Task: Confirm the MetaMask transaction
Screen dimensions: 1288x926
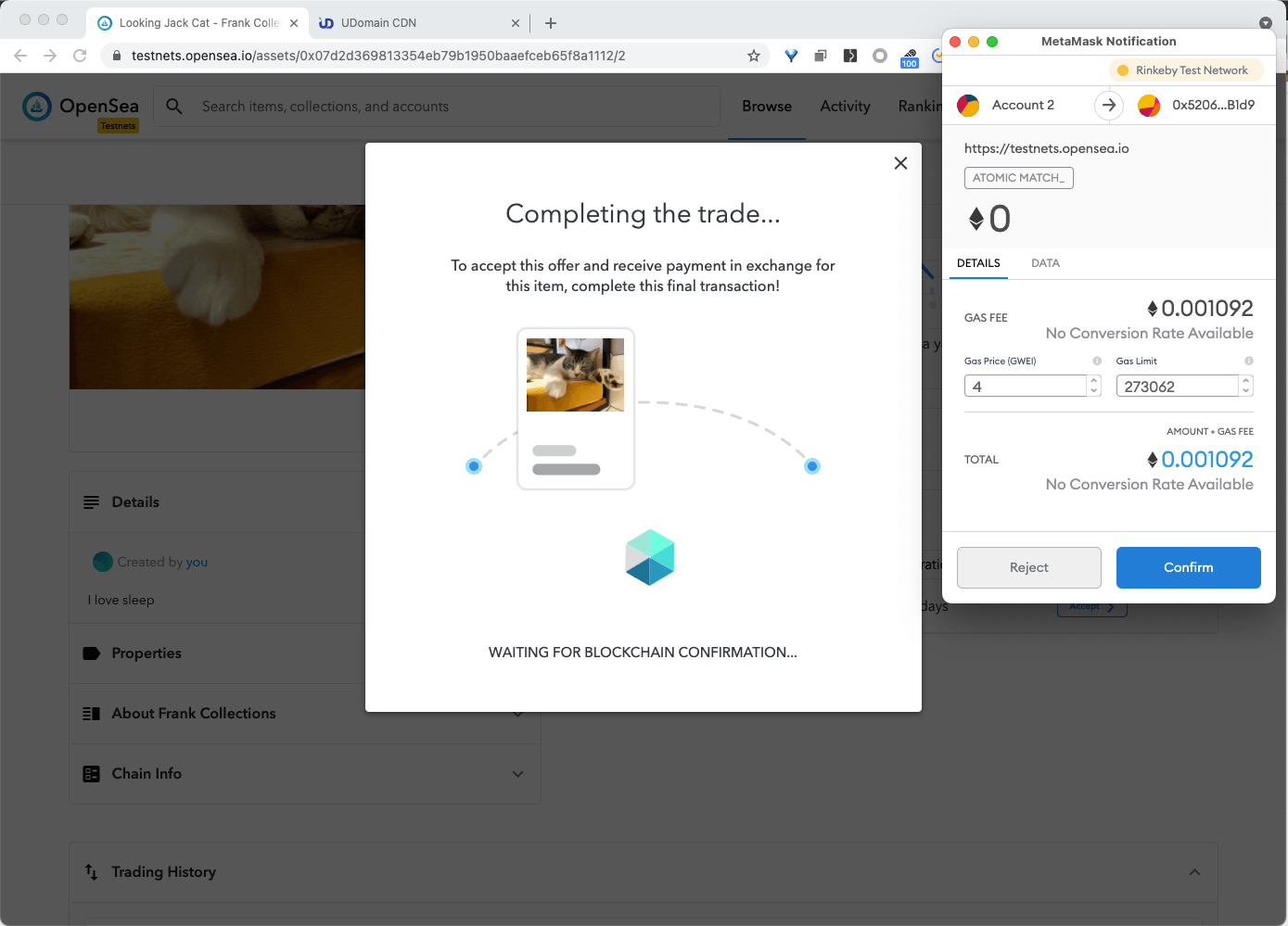Action: [x=1188, y=567]
